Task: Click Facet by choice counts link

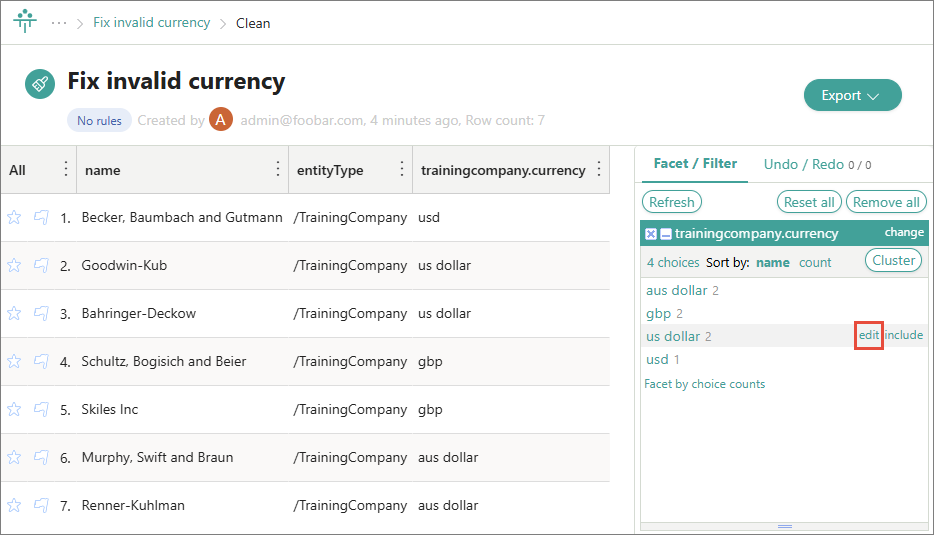Action: [x=704, y=384]
